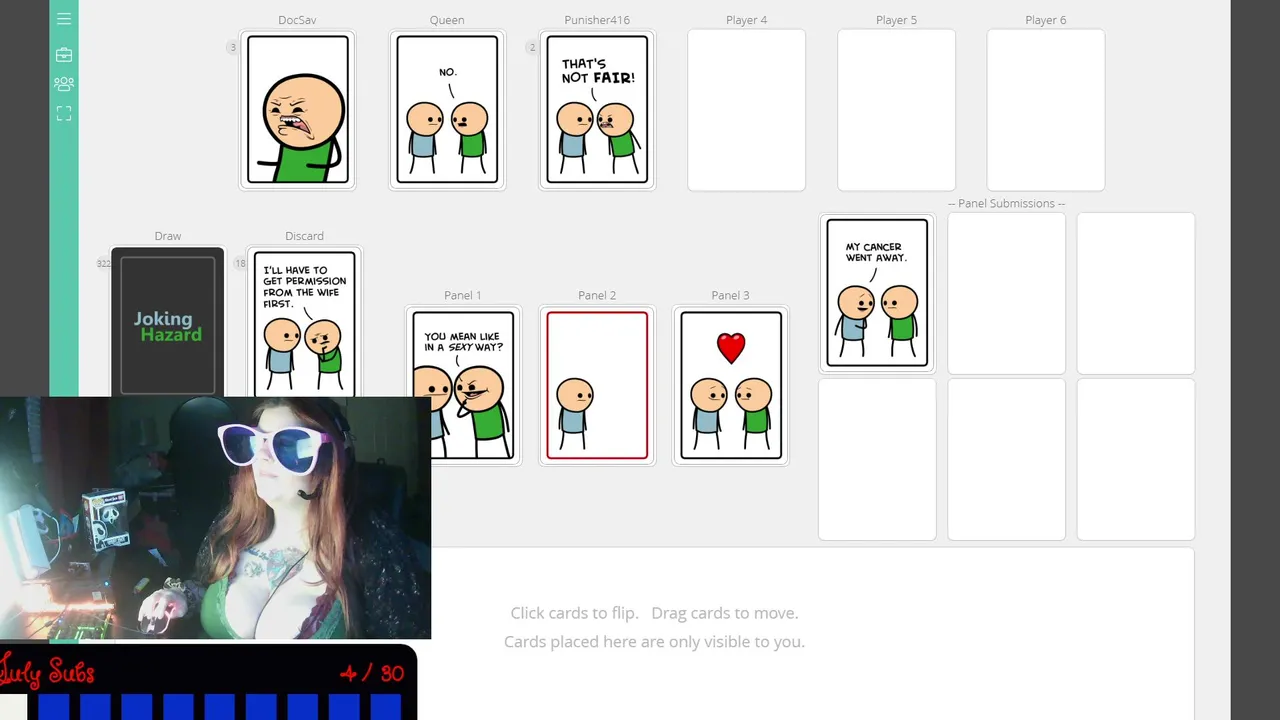Select Queen's card that says "NO."
This screenshot has width=1280, height=720.
click(447, 110)
